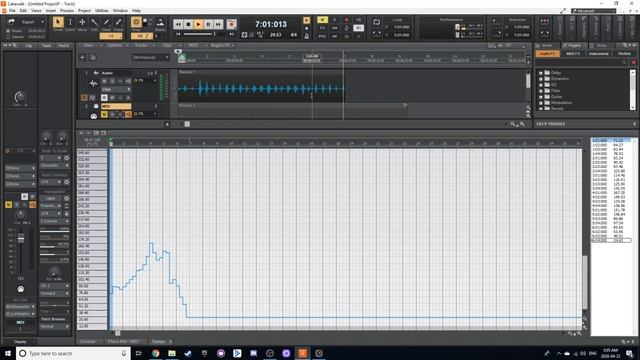640x360 pixels.
Task: Click the metronome icon by the time display
Action: tap(307, 36)
